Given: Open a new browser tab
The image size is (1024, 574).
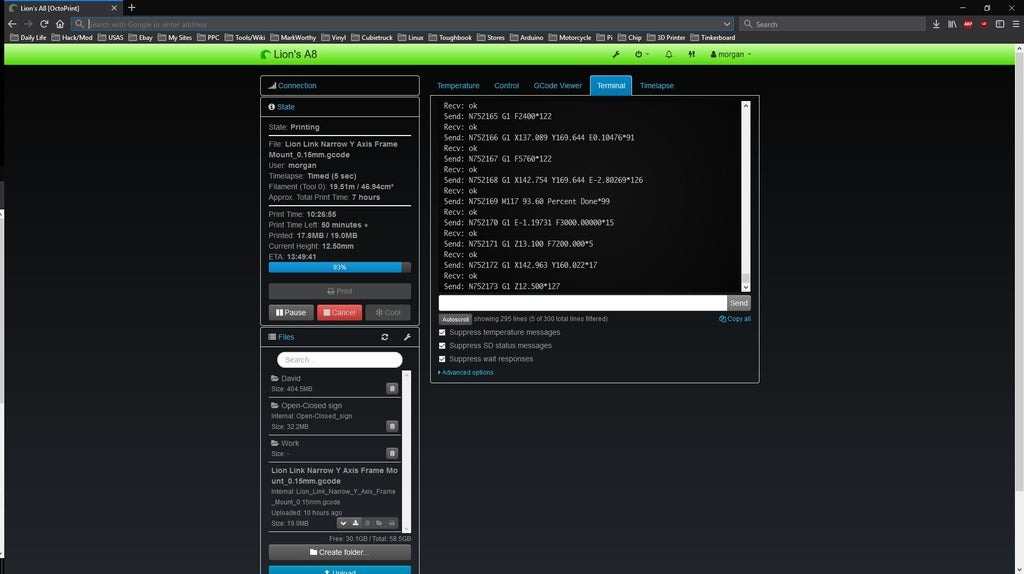Looking at the screenshot, I should (x=131, y=8).
